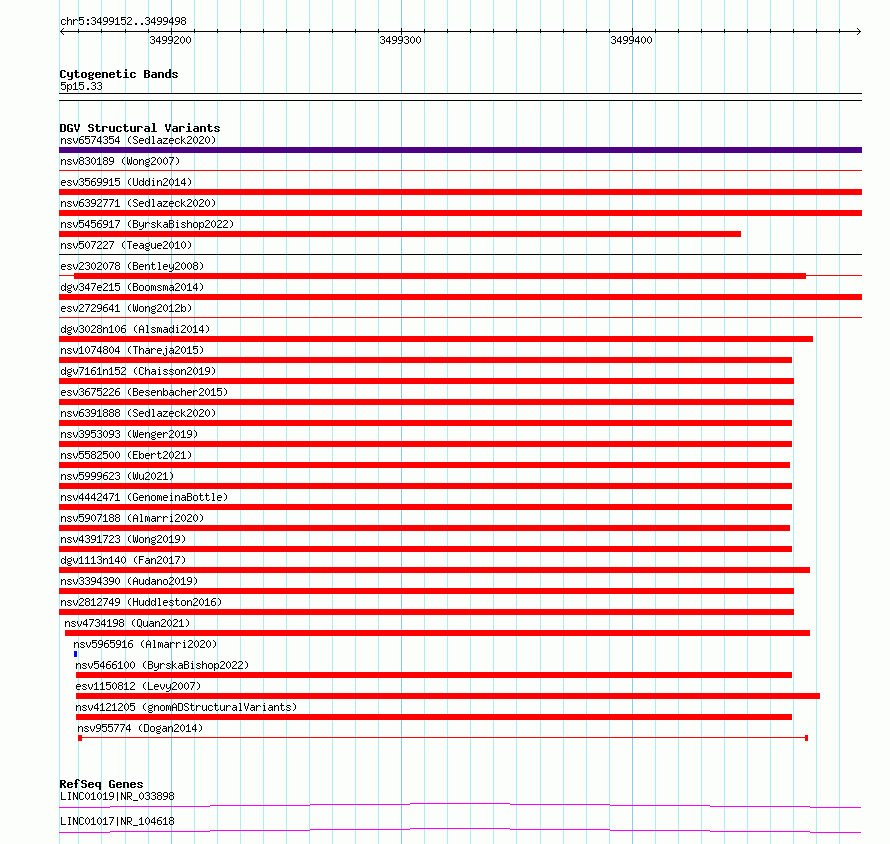Viewport: 890px width, 844px height.
Task: Click the chr5:3499152..3499498 region label
Action: click(x=123, y=22)
